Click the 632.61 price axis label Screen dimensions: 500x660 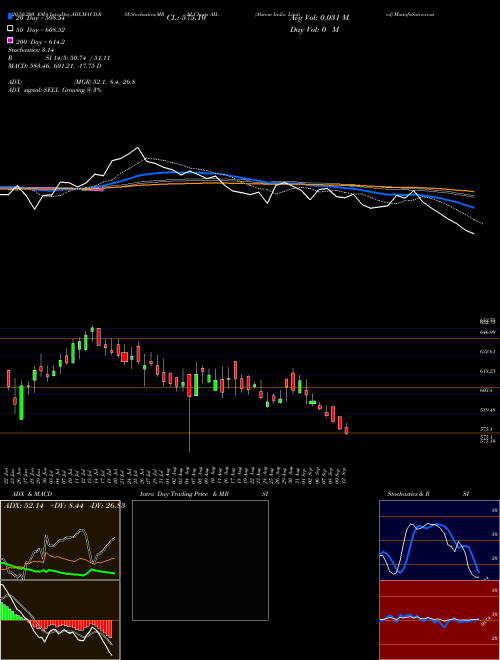point(487,351)
